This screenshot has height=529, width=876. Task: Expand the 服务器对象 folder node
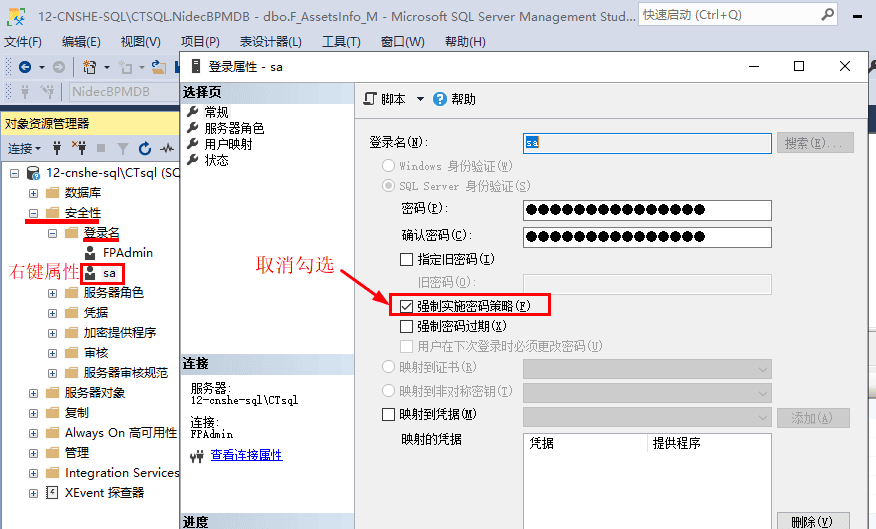(x=34, y=393)
